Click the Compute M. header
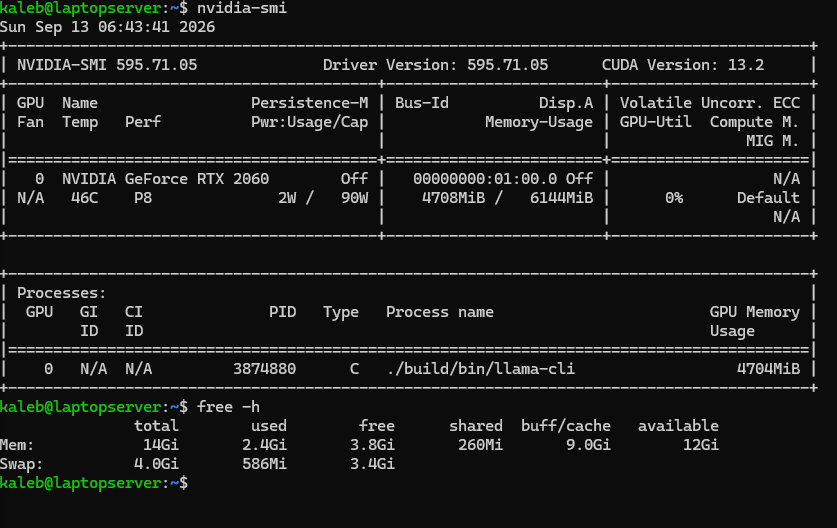 click(754, 122)
